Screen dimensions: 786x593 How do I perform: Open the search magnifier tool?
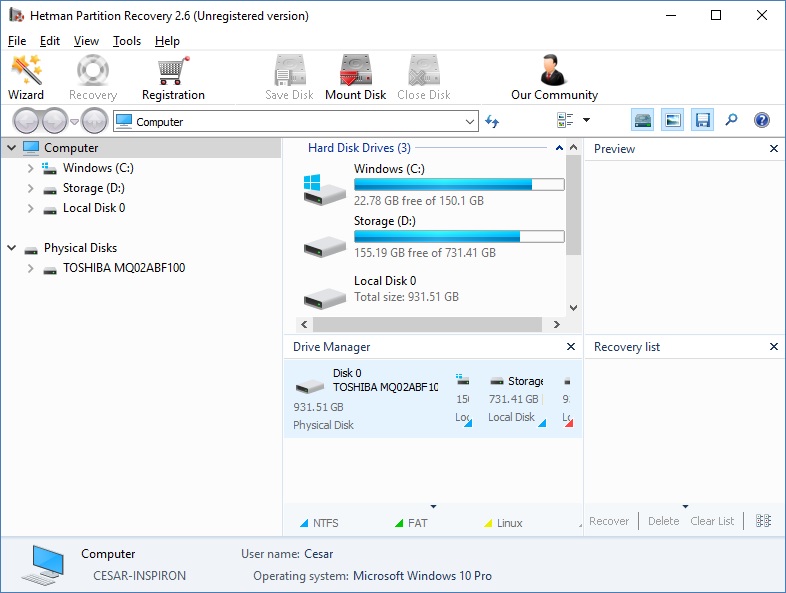(x=731, y=120)
